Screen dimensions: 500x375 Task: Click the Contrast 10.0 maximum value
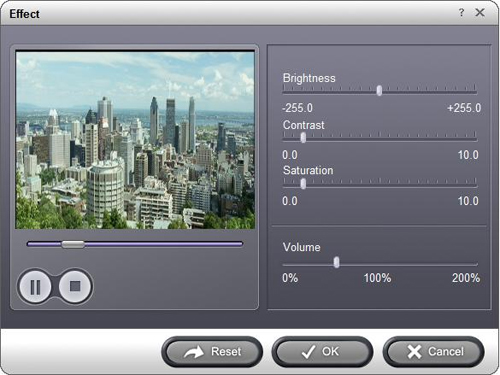coord(468,155)
